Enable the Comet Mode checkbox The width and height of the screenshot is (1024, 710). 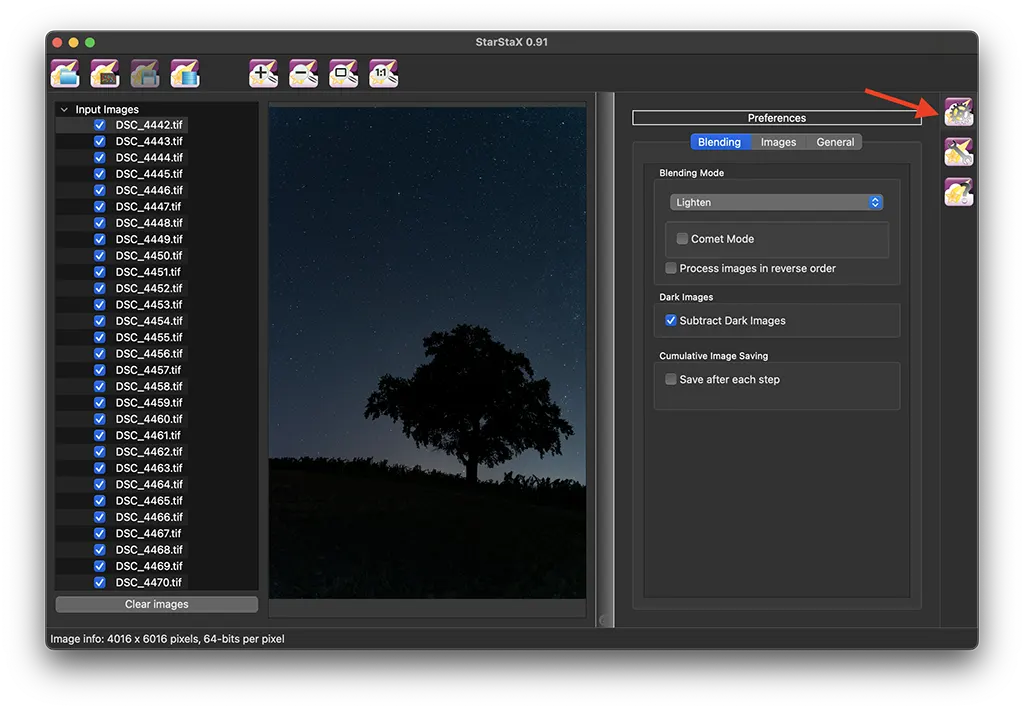[x=682, y=239]
